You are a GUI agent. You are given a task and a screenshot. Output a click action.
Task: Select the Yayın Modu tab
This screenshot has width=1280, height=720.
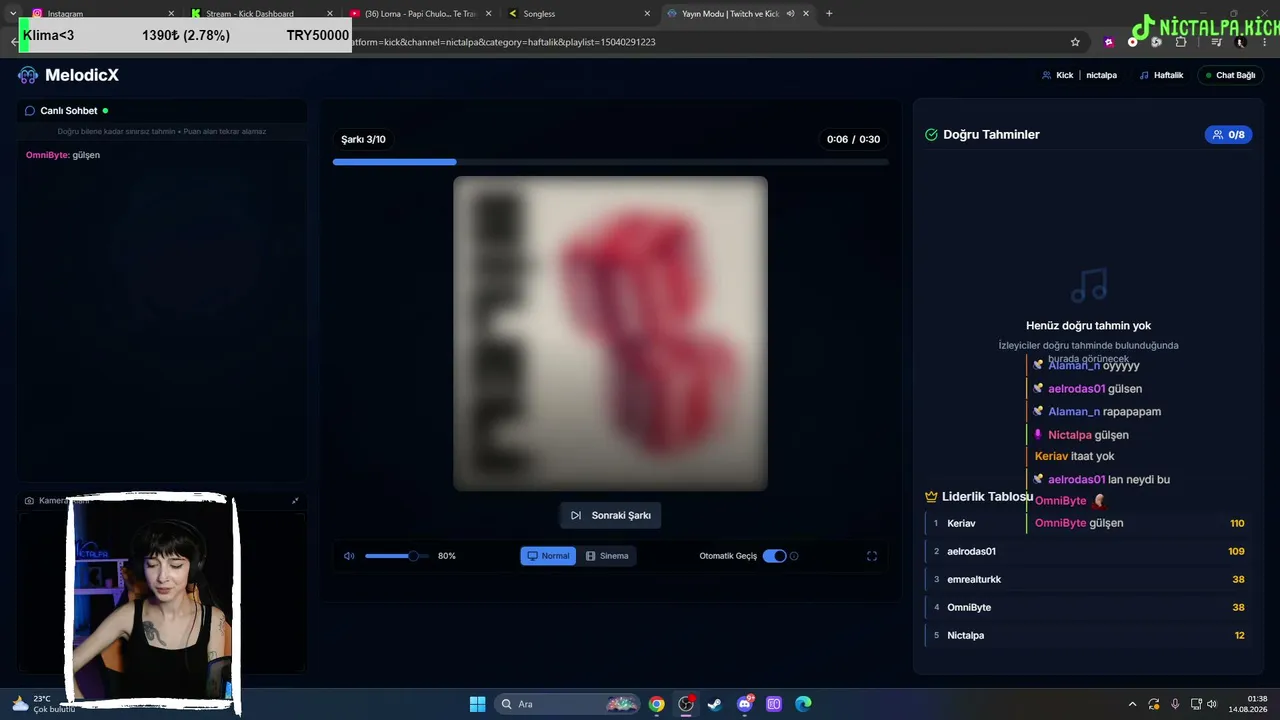click(x=738, y=14)
